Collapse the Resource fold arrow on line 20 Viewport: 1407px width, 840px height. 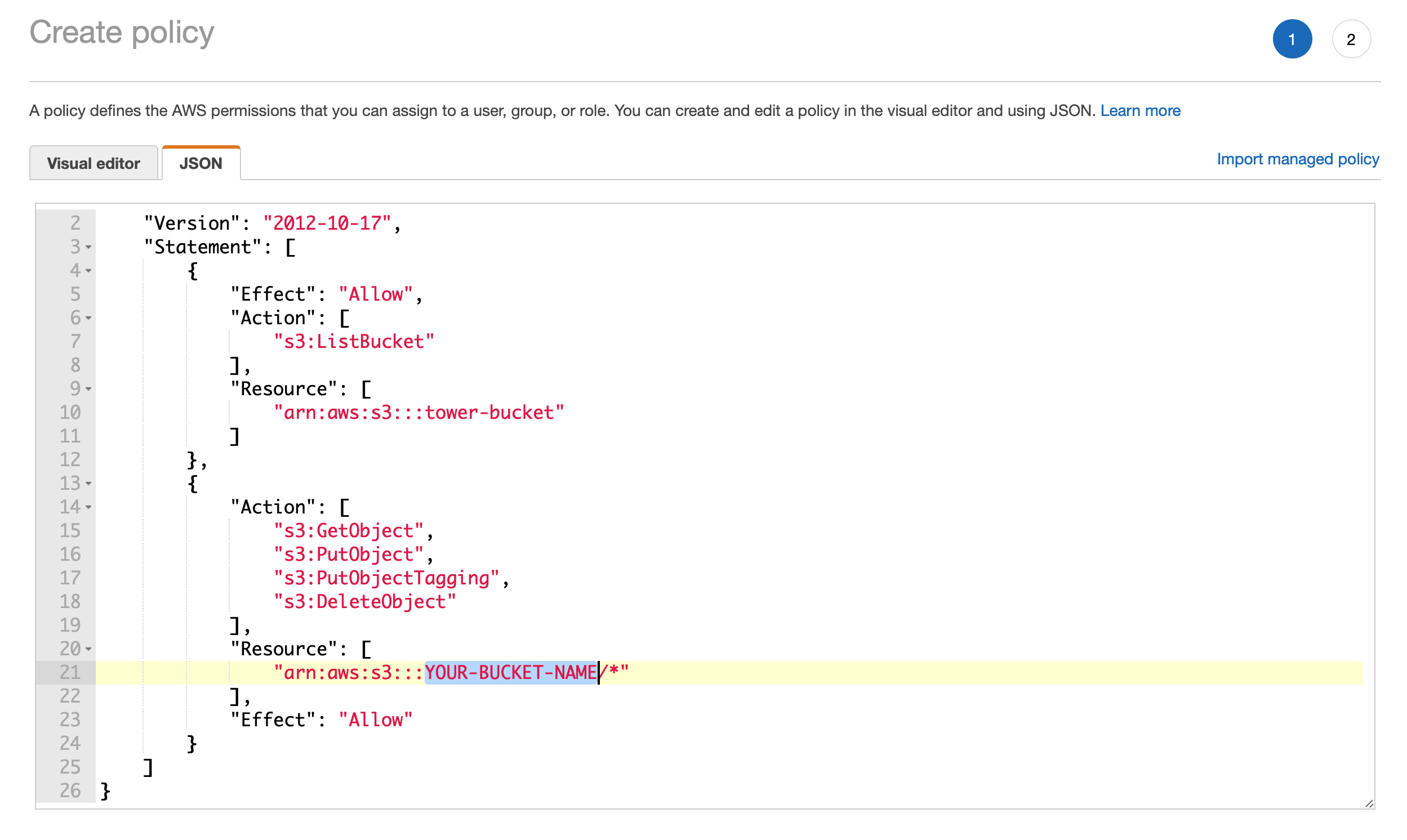tap(89, 649)
